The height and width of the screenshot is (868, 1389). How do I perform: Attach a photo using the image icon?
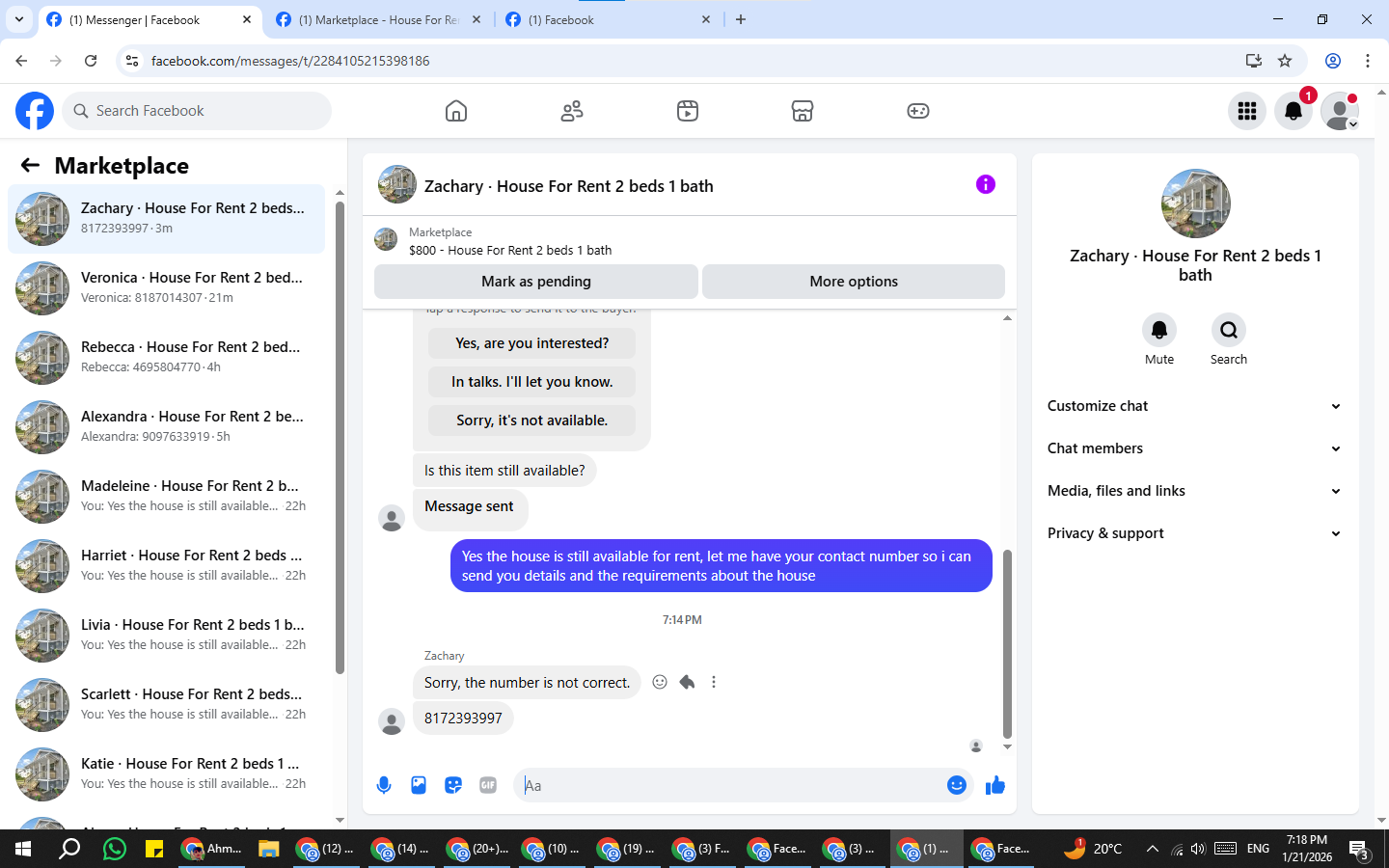click(x=419, y=785)
